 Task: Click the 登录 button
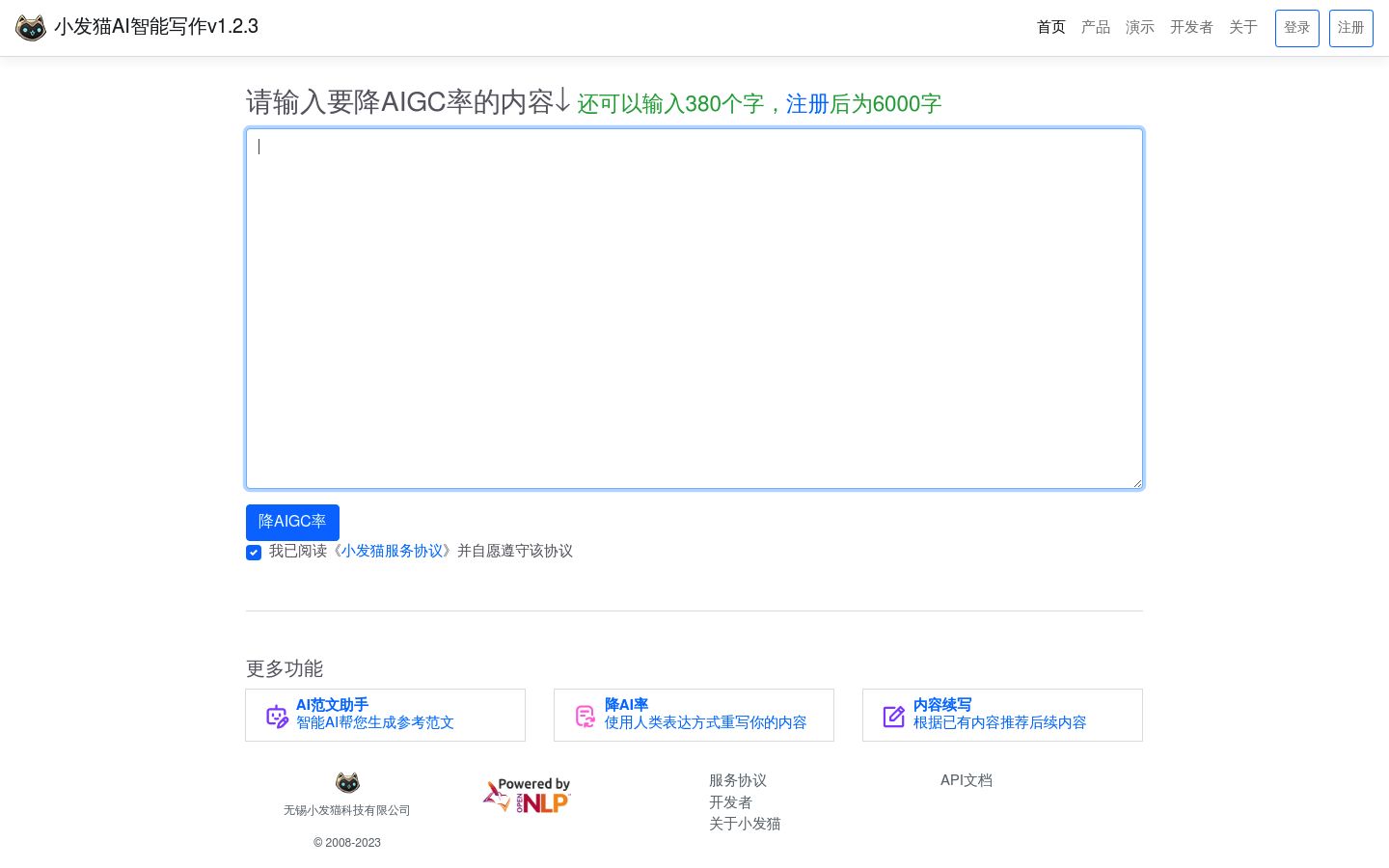[1297, 28]
